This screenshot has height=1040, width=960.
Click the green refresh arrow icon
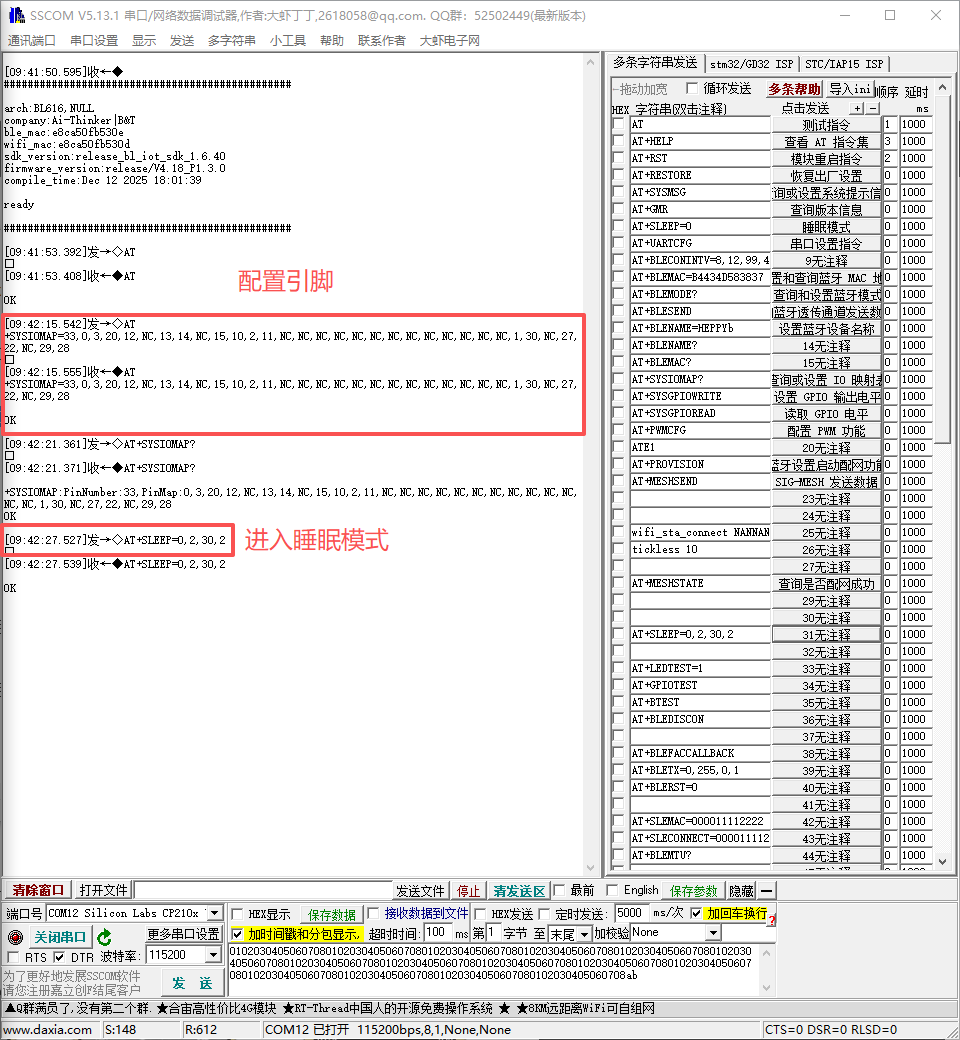pyautogui.click(x=104, y=937)
